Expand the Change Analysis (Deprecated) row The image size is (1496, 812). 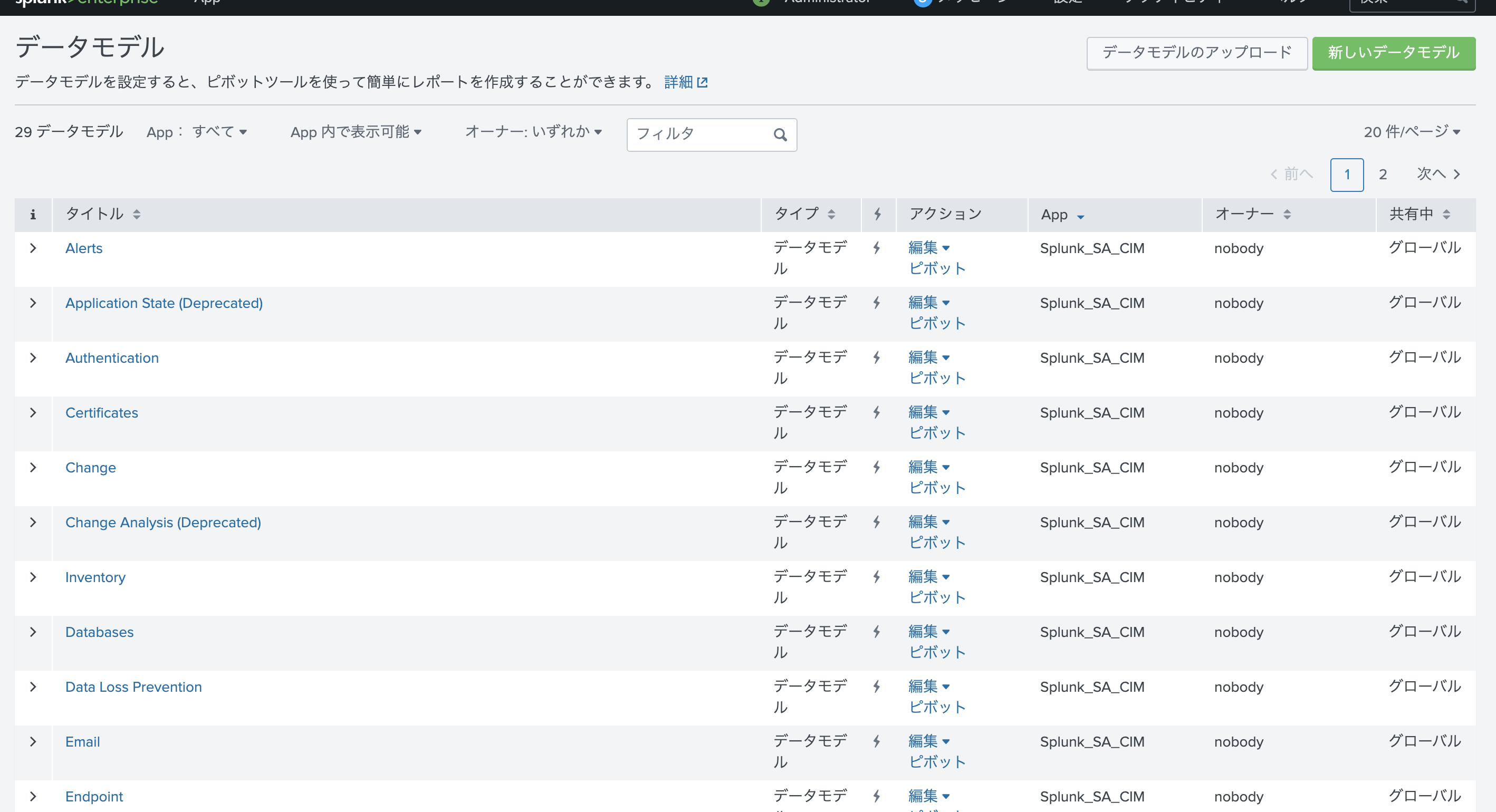33,522
